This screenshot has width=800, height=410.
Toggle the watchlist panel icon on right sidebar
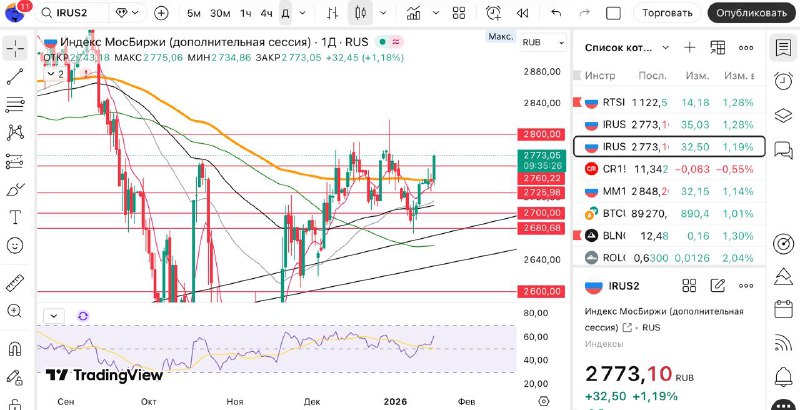click(783, 48)
